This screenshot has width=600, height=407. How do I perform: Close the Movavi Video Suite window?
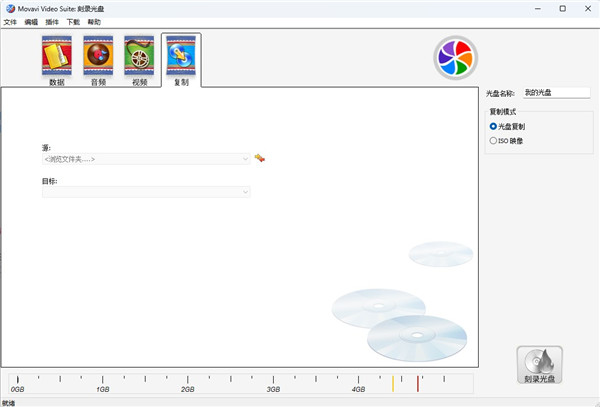click(x=588, y=8)
